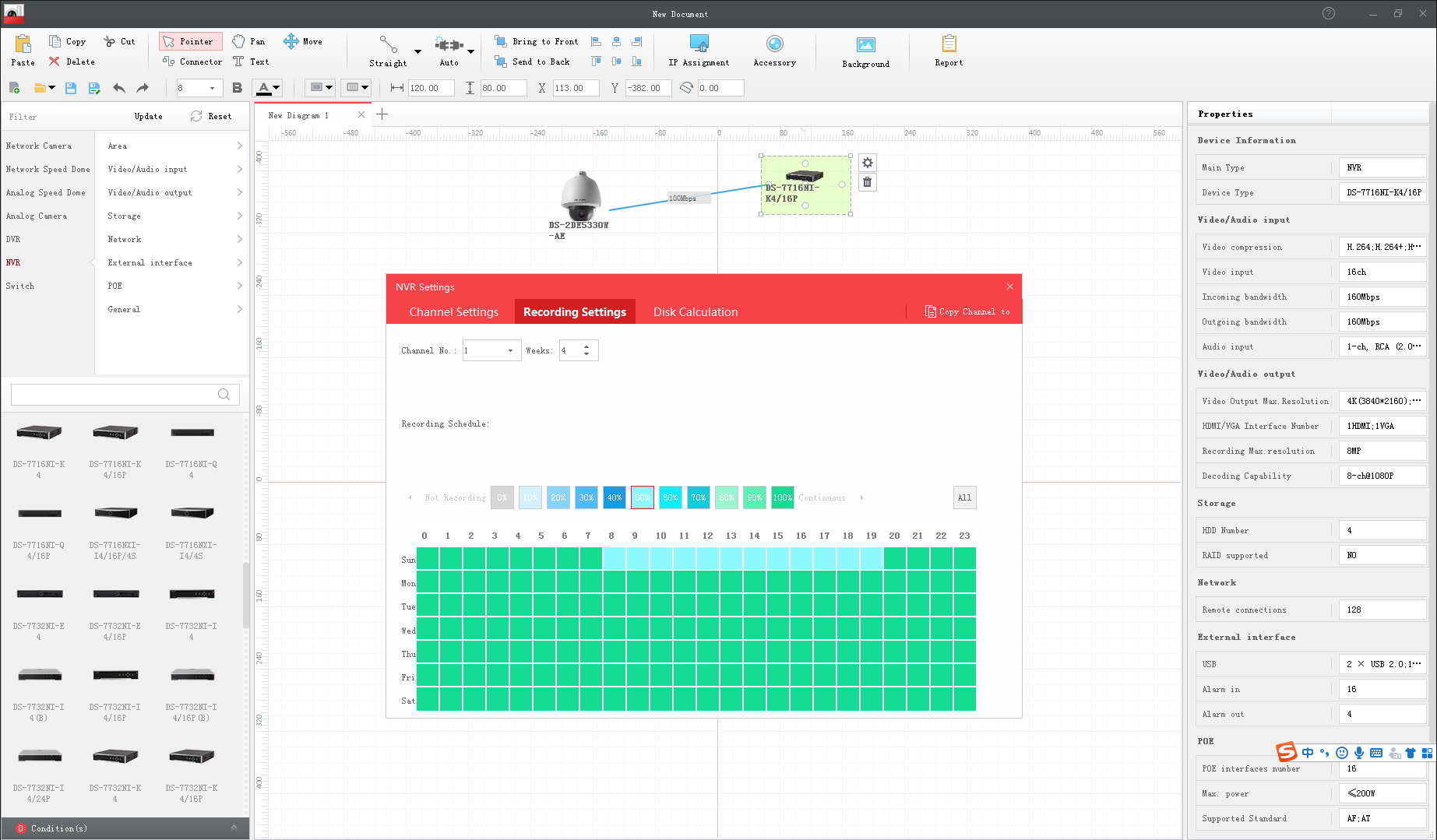1437x840 pixels.
Task: Click the All button in schedule
Action: click(964, 497)
